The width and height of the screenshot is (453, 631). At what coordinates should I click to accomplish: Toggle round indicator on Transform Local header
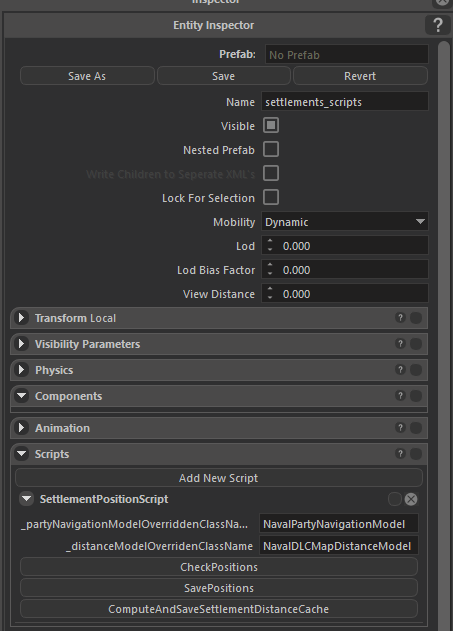[416, 318]
